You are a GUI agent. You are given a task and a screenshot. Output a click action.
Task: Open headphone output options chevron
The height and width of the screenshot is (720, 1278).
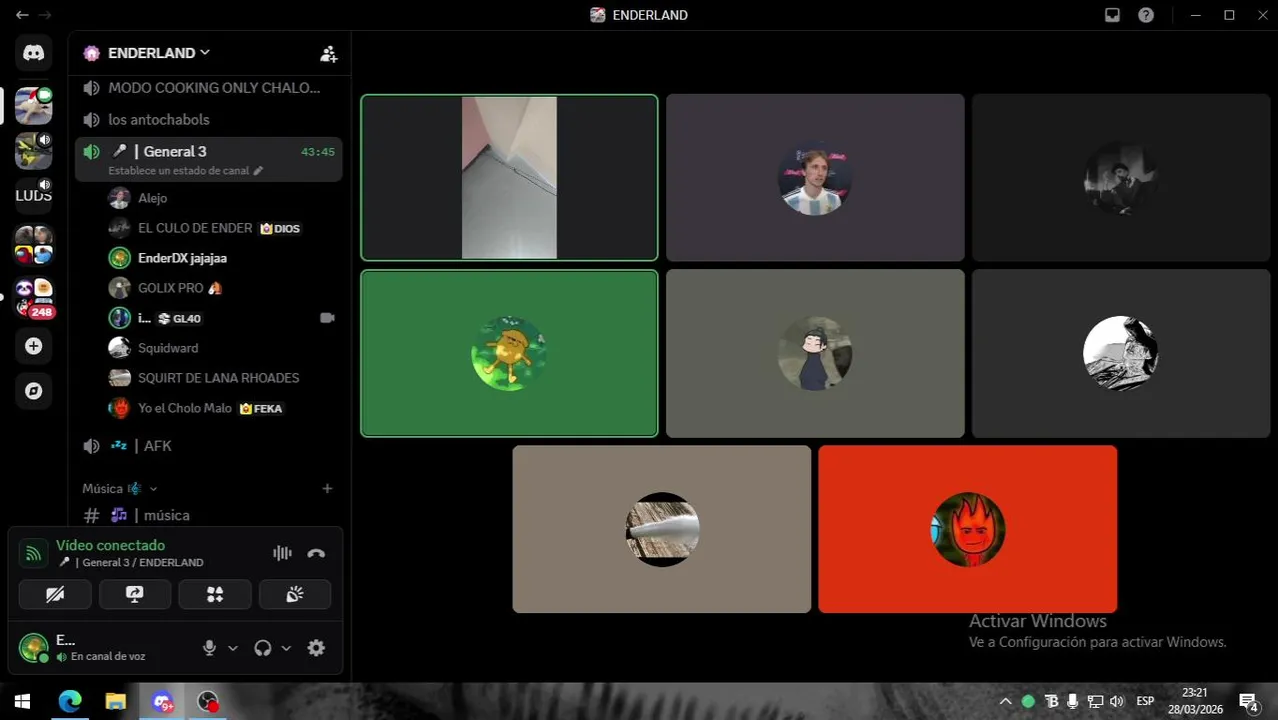(x=286, y=648)
